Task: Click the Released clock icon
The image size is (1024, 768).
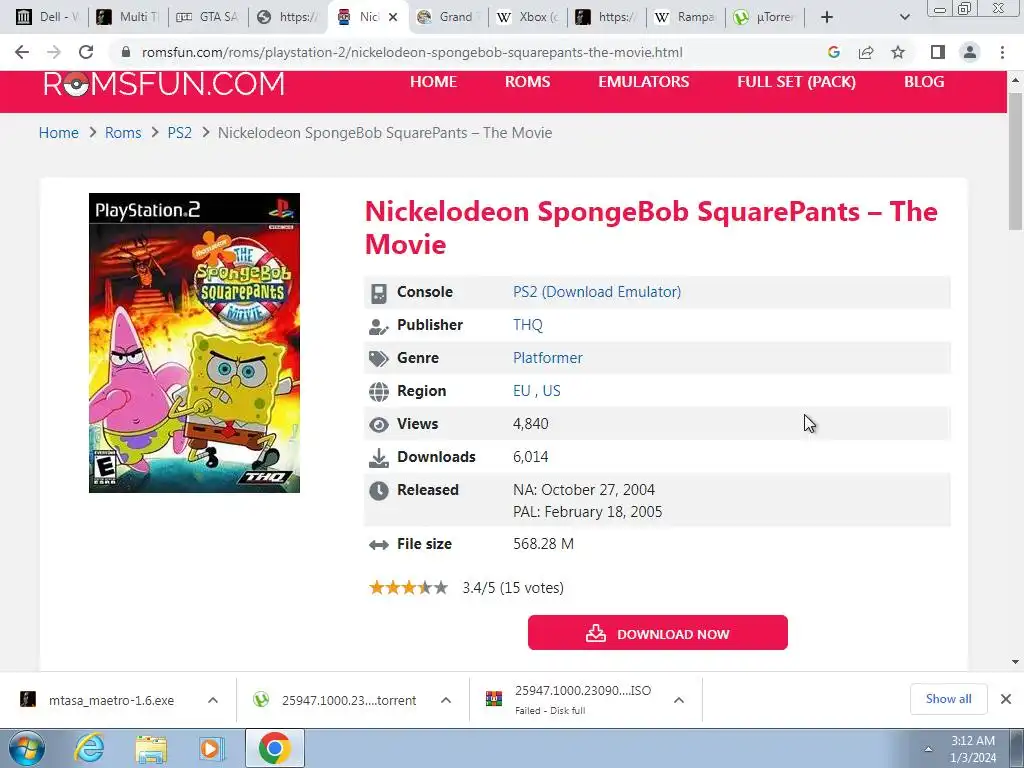Action: [x=379, y=490]
